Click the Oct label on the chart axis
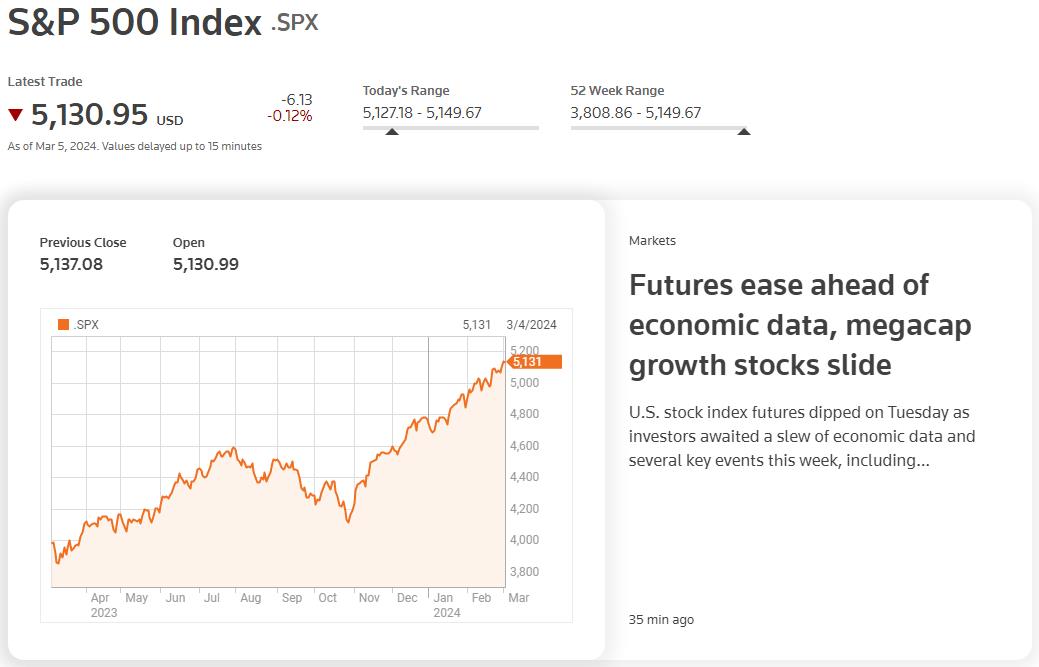The image size is (1039, 667). (x=327, y=597)
